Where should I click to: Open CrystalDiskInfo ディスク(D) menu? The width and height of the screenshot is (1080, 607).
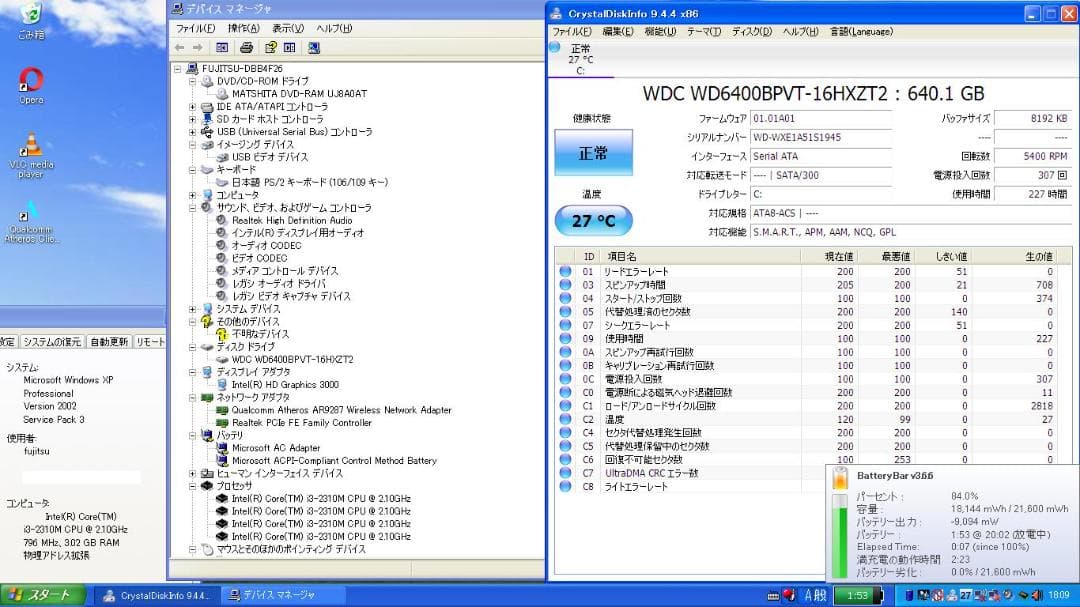(751, 32)
